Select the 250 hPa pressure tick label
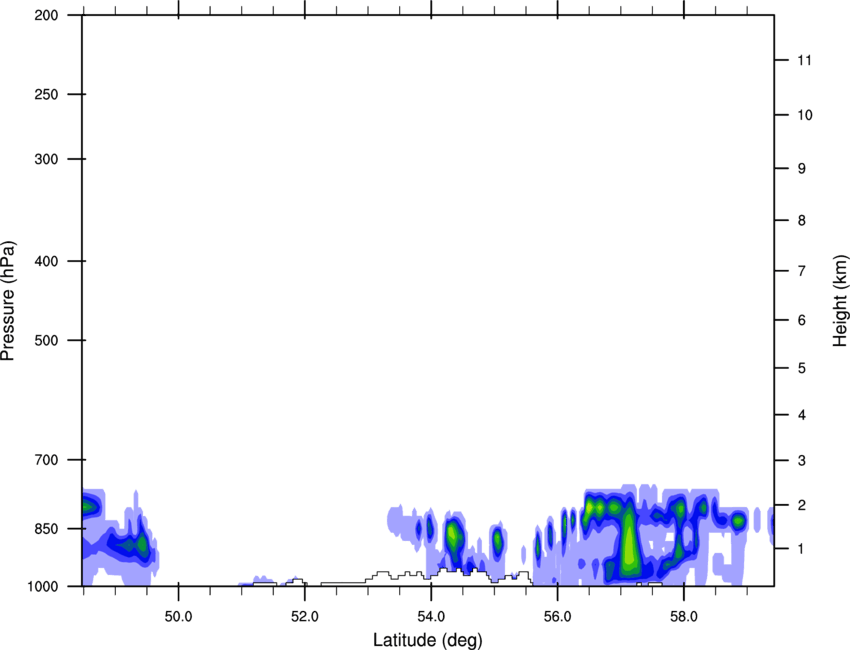850x650 pixels. click(x=45, y=95)
